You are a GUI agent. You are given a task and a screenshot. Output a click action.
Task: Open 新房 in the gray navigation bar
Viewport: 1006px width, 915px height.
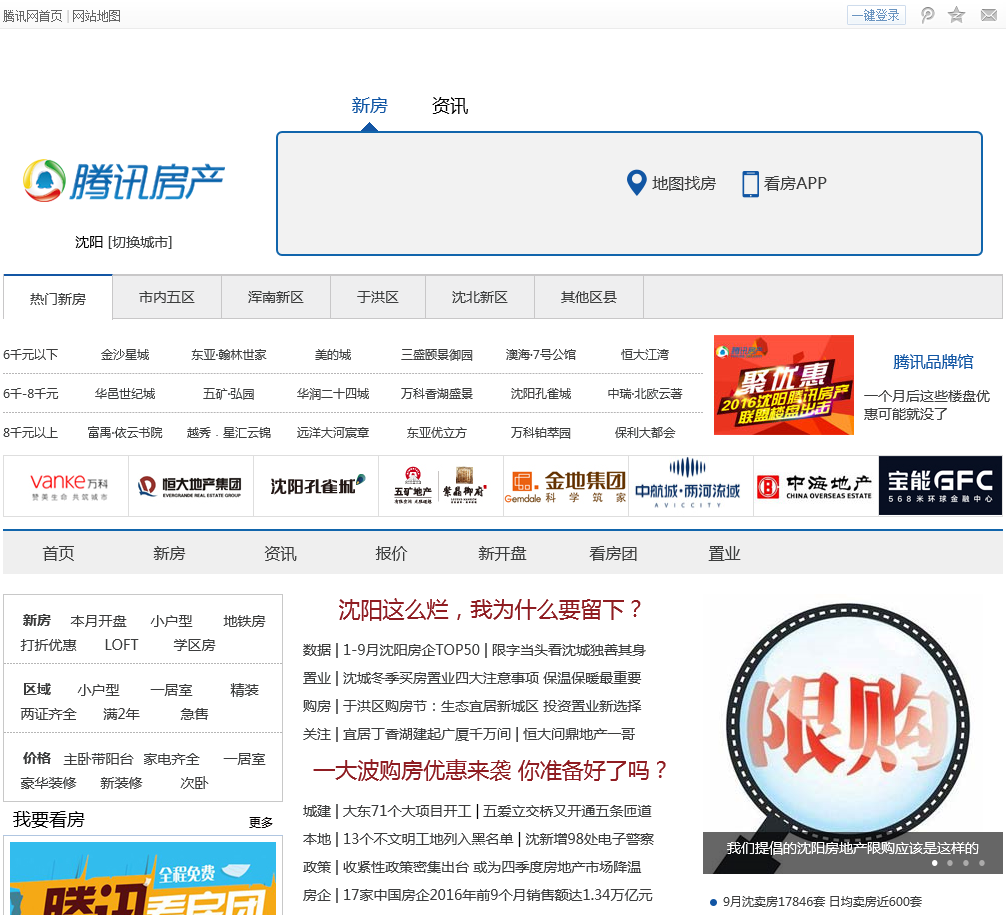169,553
